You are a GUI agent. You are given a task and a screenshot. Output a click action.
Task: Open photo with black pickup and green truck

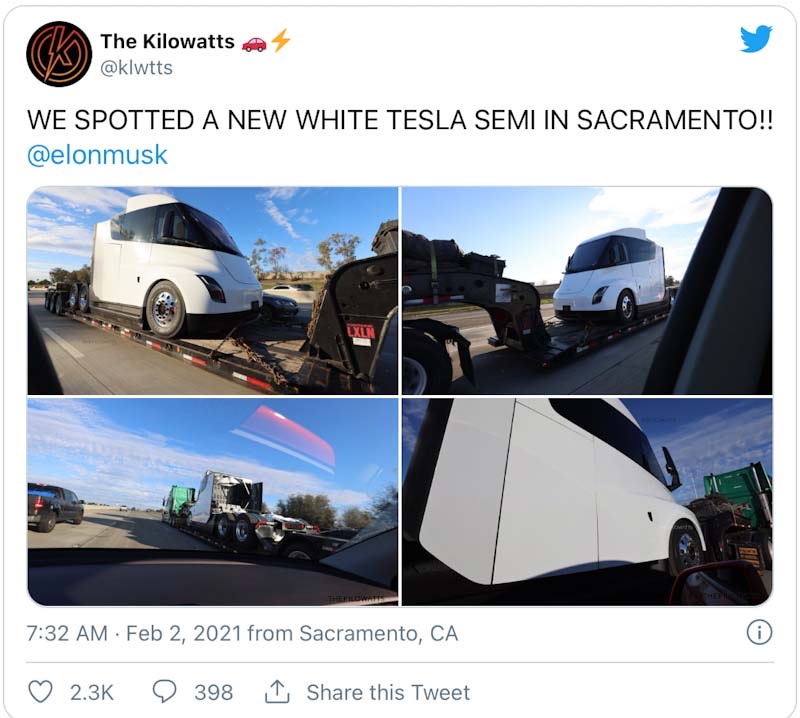pyautogui.click(x=212, y=502)
